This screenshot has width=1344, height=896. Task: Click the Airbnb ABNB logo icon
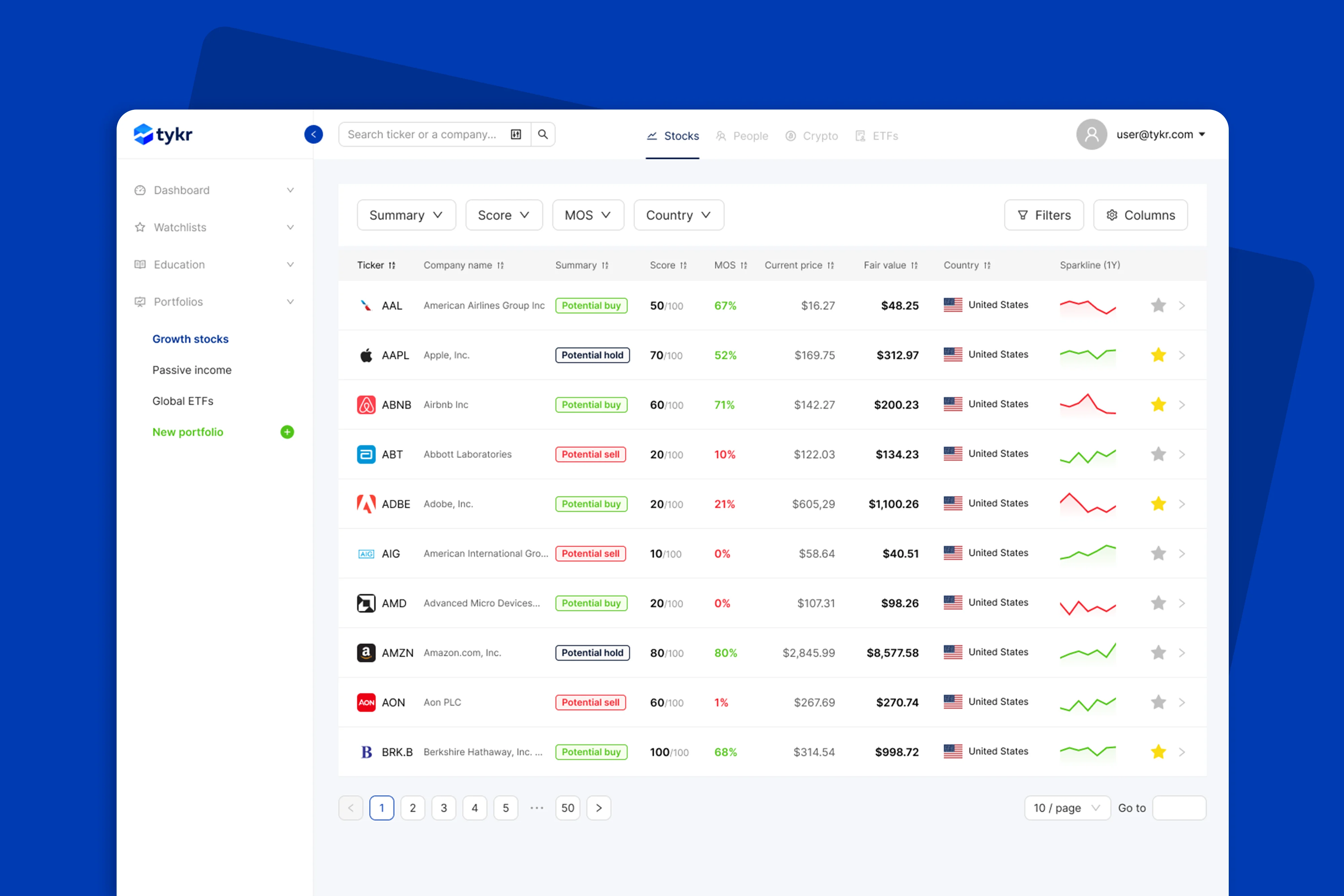pos(366,404)
